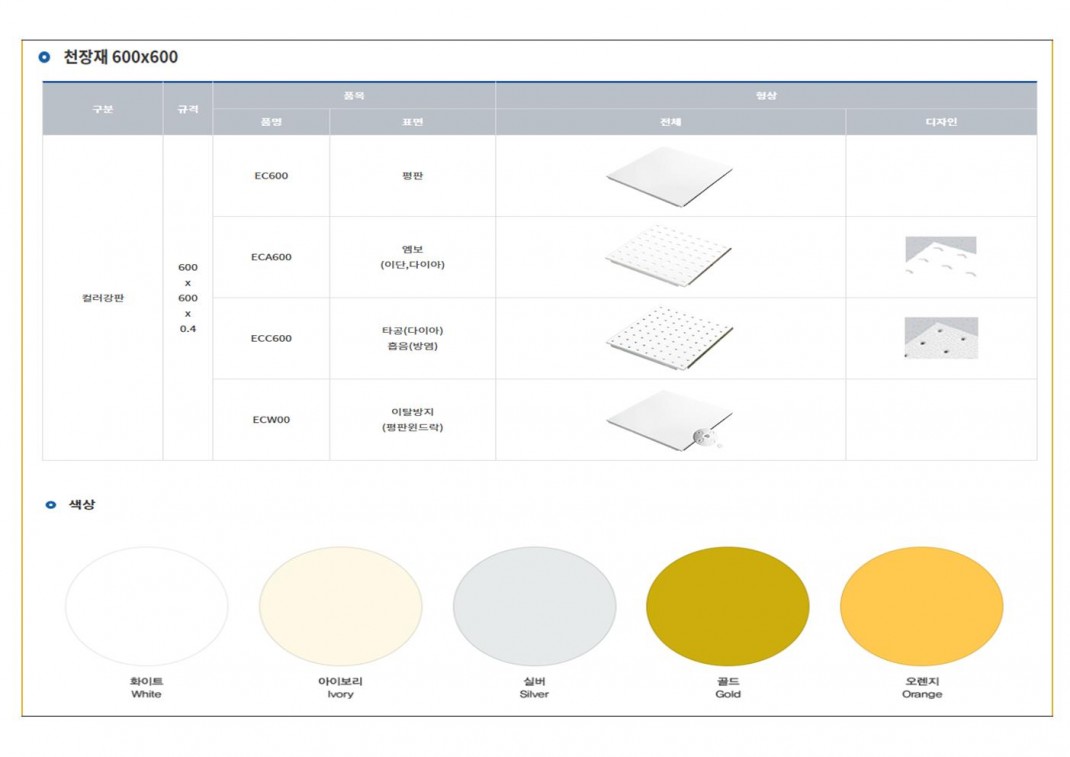Click the 컬러강판 category cell
Viewport: 1070px width, 757px height.
103,298
